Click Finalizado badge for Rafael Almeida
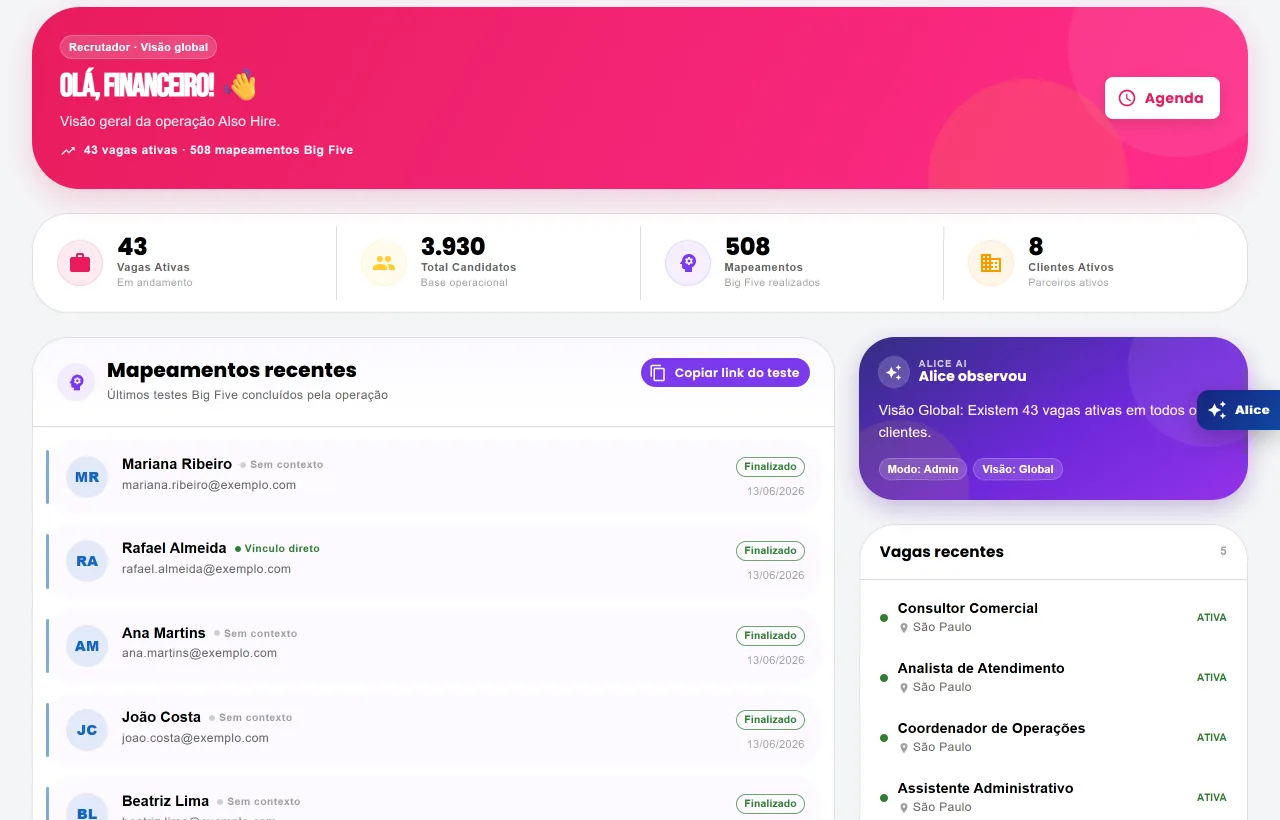The width and height of the screenshot is (1280, 820). [x=770, y=551]
